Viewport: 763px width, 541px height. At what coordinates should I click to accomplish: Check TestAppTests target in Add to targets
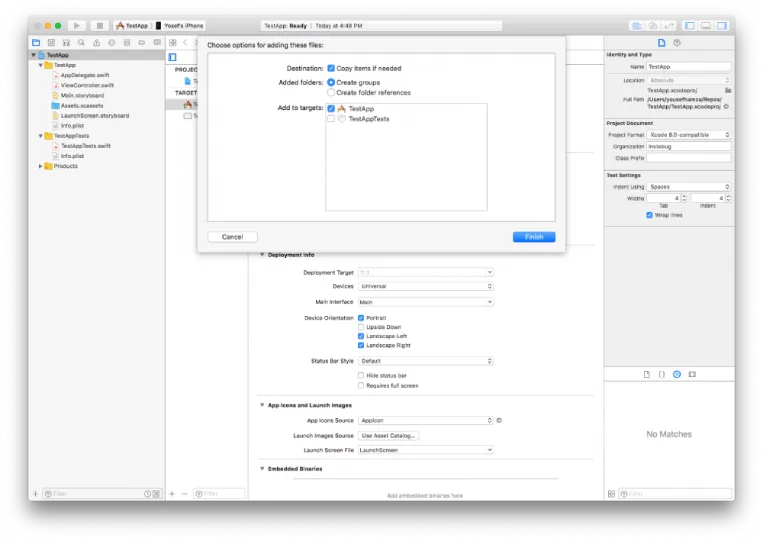pos(331,119)
